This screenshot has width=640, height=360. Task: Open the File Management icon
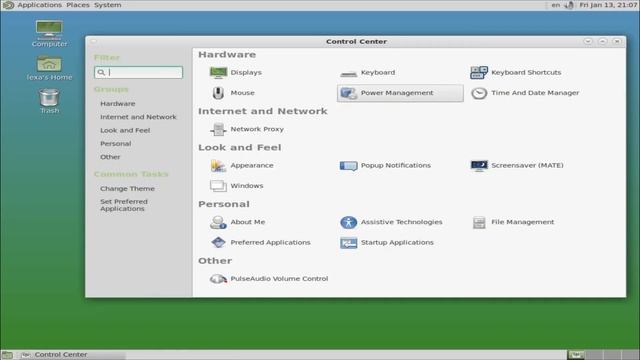[x=479, y=222]
